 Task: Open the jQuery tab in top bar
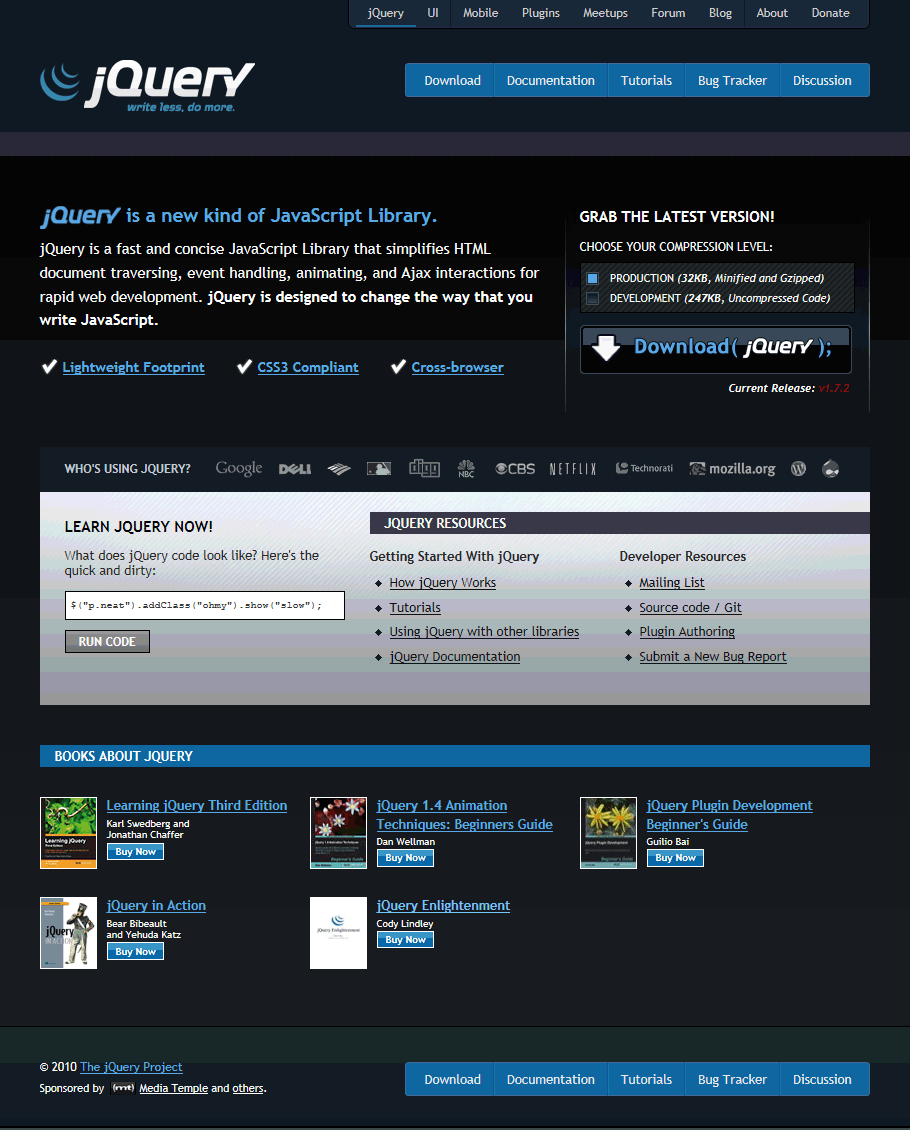point(385,13)
